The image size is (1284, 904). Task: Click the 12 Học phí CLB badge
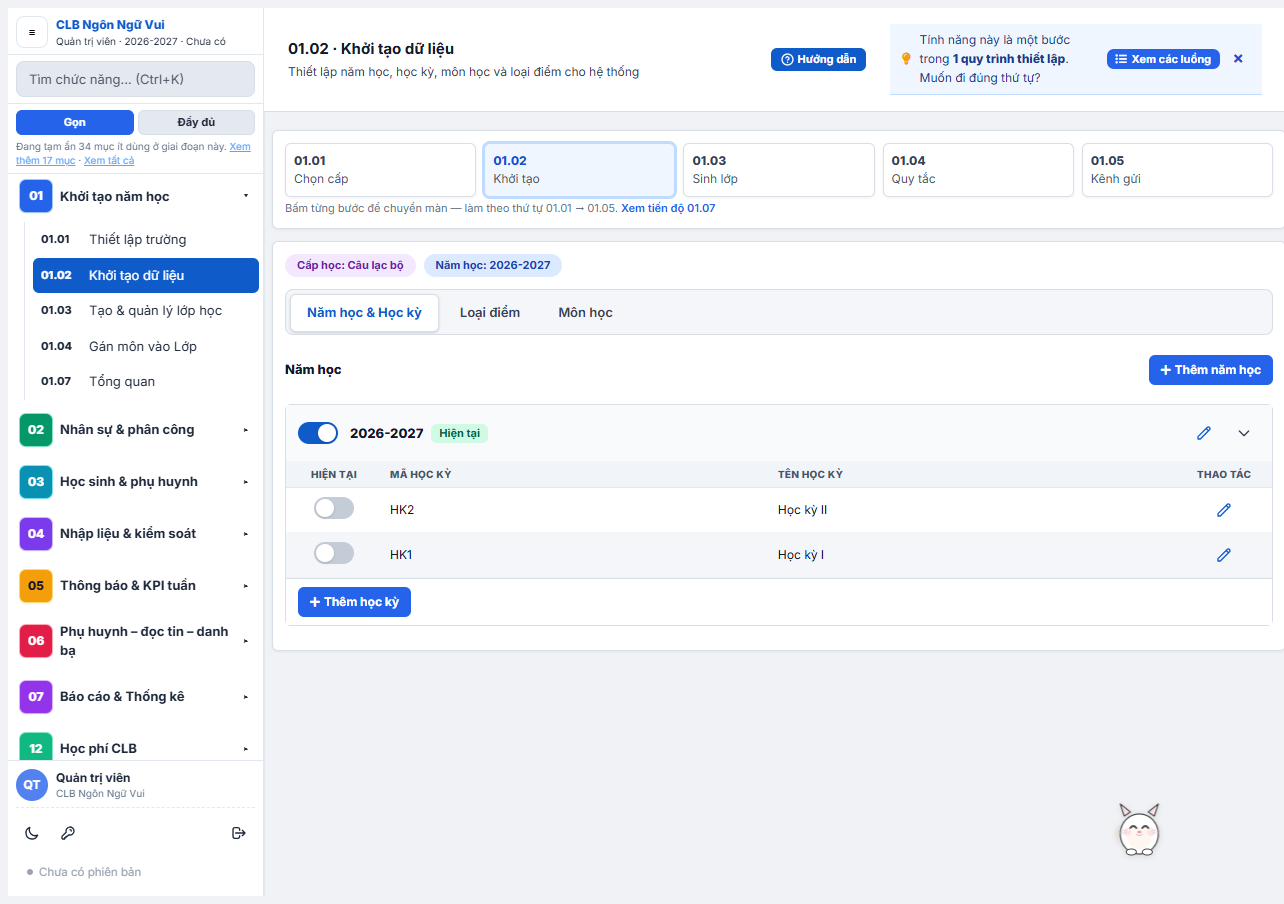(x=36, y=748)
